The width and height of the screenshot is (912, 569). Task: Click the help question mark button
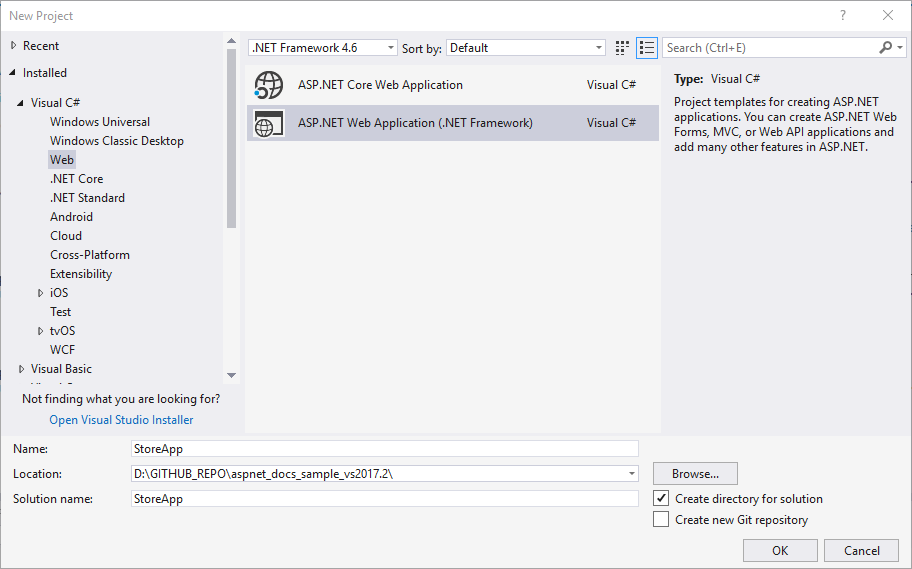pos(843,15)
